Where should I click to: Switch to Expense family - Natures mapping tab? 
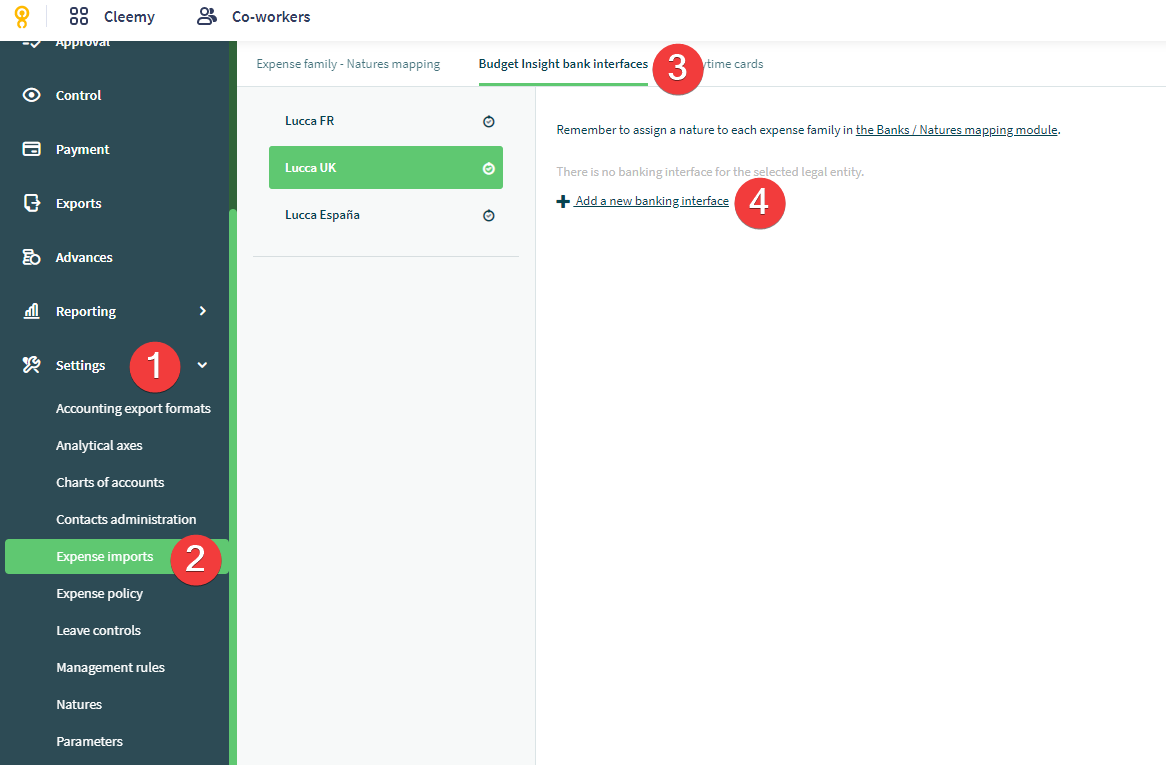click(x=348, y=64)
